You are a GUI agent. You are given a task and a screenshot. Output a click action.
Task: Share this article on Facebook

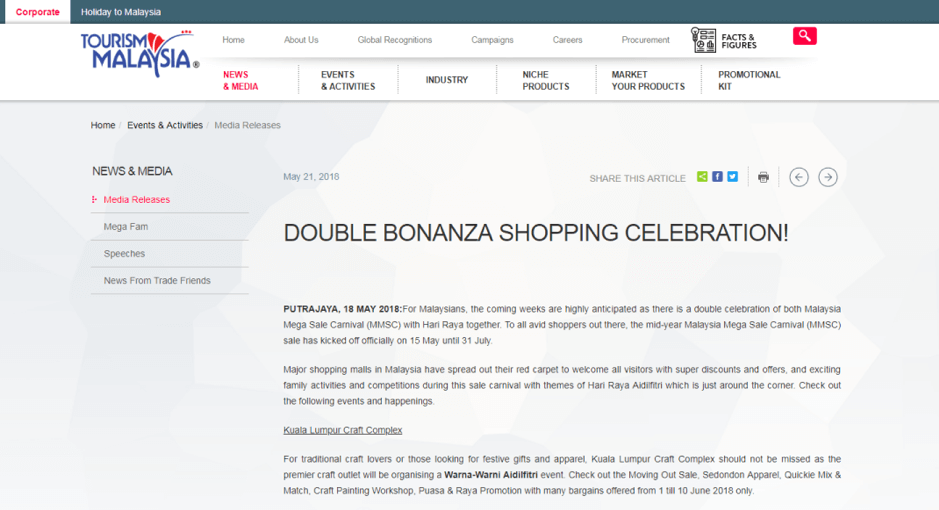(717, 177)
